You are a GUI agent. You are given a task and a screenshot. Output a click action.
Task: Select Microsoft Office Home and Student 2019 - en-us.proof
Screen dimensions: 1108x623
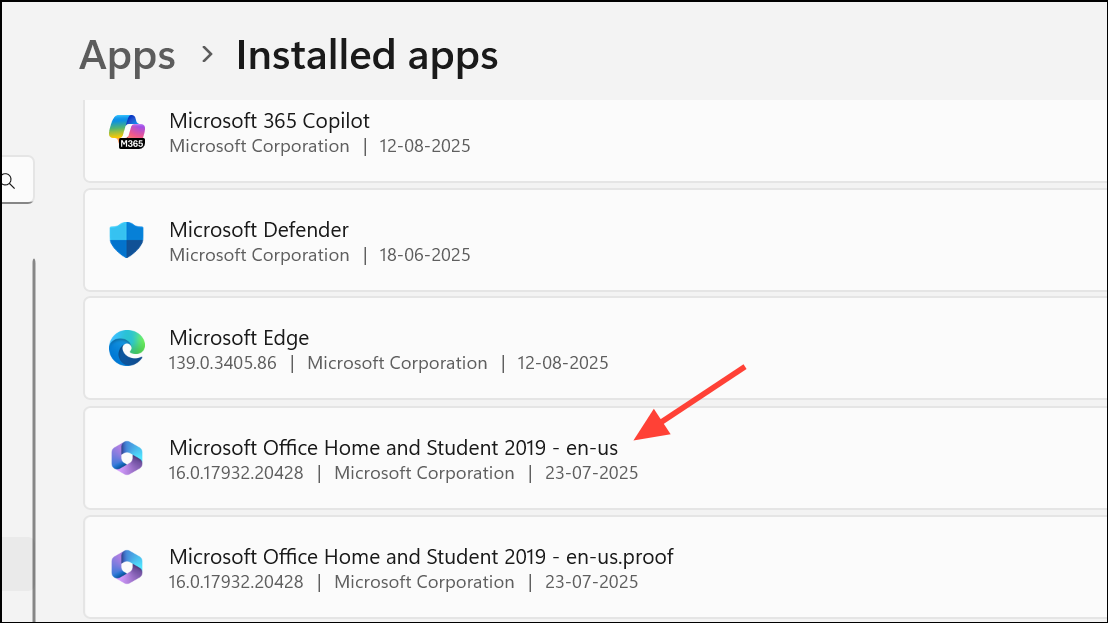click(421, 557)
